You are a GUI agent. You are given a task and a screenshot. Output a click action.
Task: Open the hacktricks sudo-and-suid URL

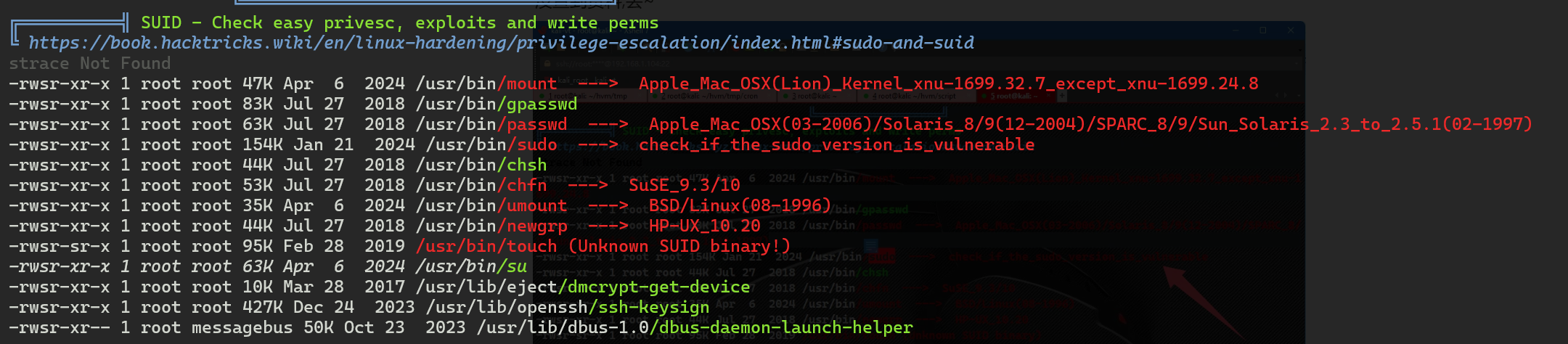(x=501, y=43)
